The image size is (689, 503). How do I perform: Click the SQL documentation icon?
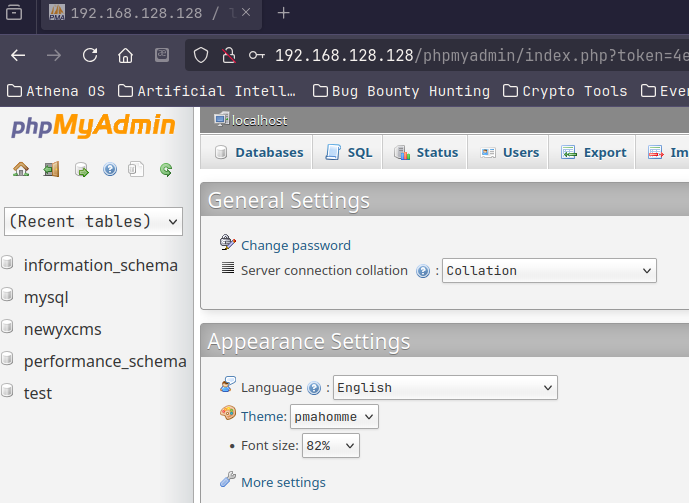coord(137,170)
